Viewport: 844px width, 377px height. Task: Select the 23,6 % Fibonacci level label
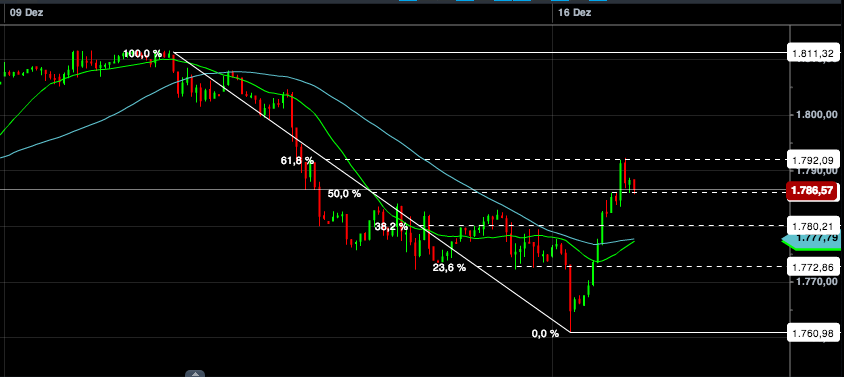449,267
